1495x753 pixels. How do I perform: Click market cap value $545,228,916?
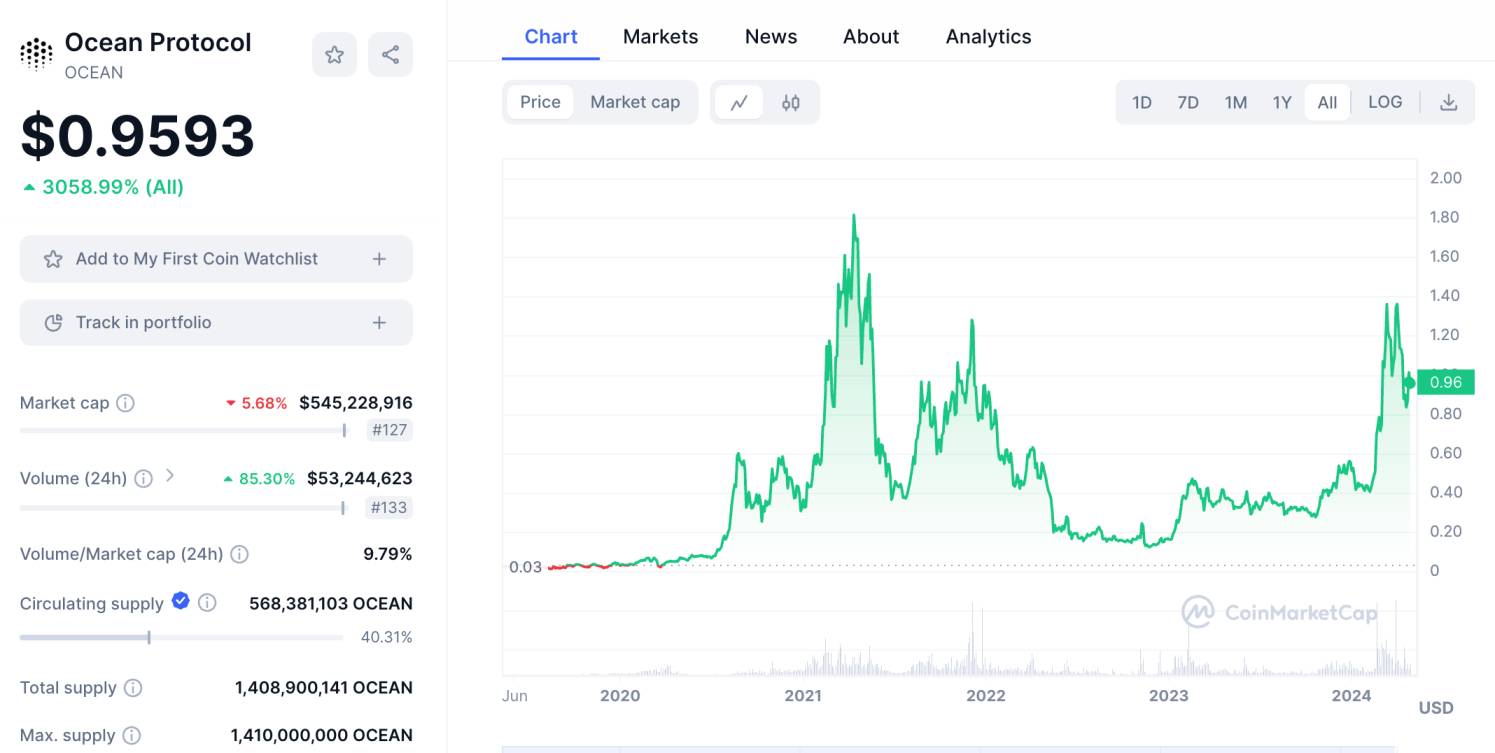pos(356,403)
